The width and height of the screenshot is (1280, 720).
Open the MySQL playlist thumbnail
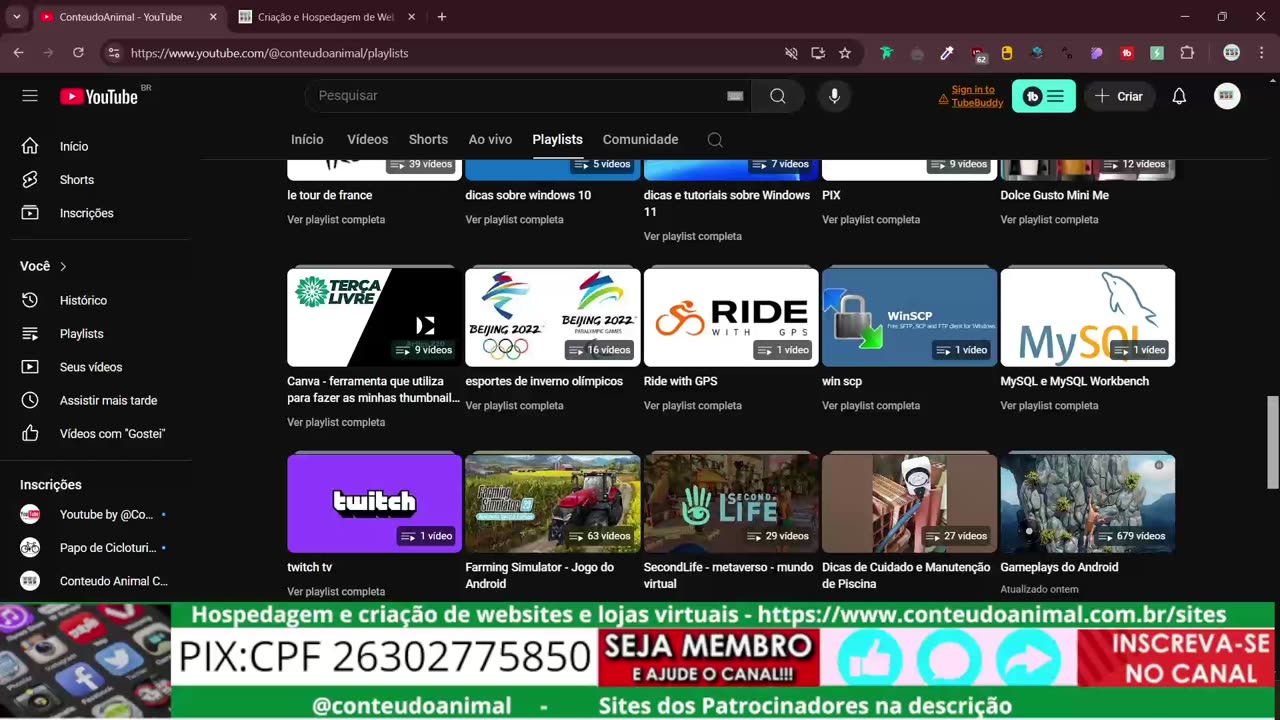pos(1088,317)
